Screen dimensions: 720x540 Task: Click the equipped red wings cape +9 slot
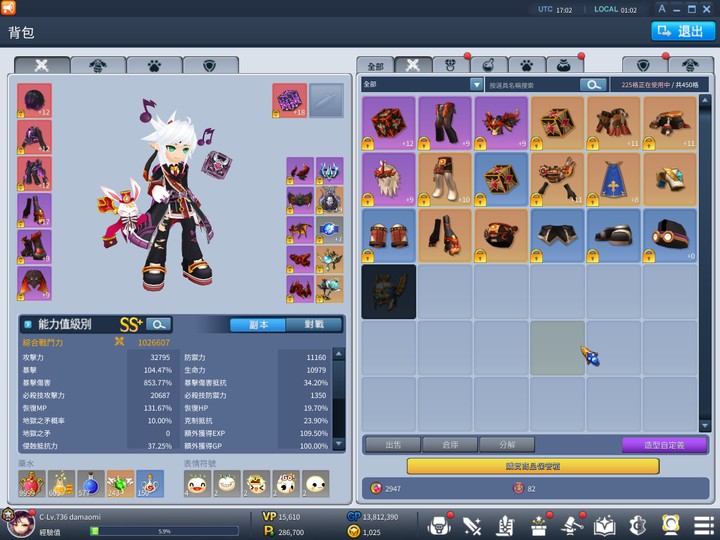(34, 284)
